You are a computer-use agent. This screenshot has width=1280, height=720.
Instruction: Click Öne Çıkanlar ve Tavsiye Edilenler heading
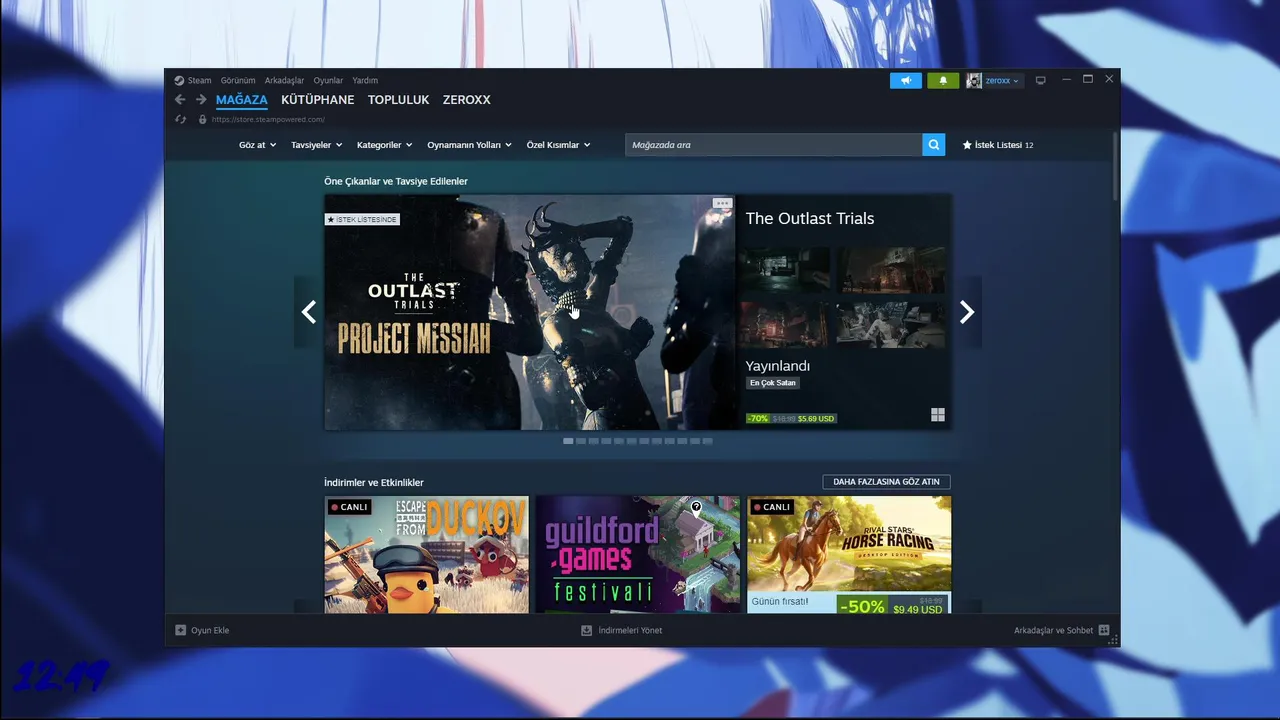(x=396, y=181)
